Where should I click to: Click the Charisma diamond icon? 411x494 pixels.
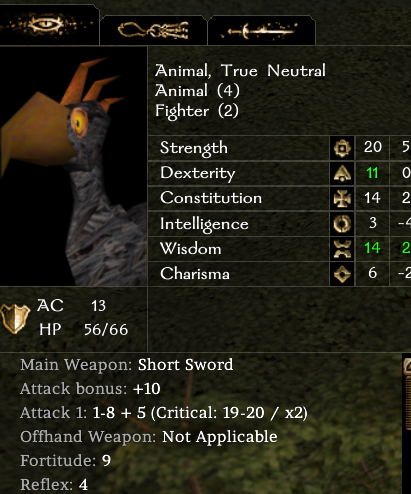(342, 274)
